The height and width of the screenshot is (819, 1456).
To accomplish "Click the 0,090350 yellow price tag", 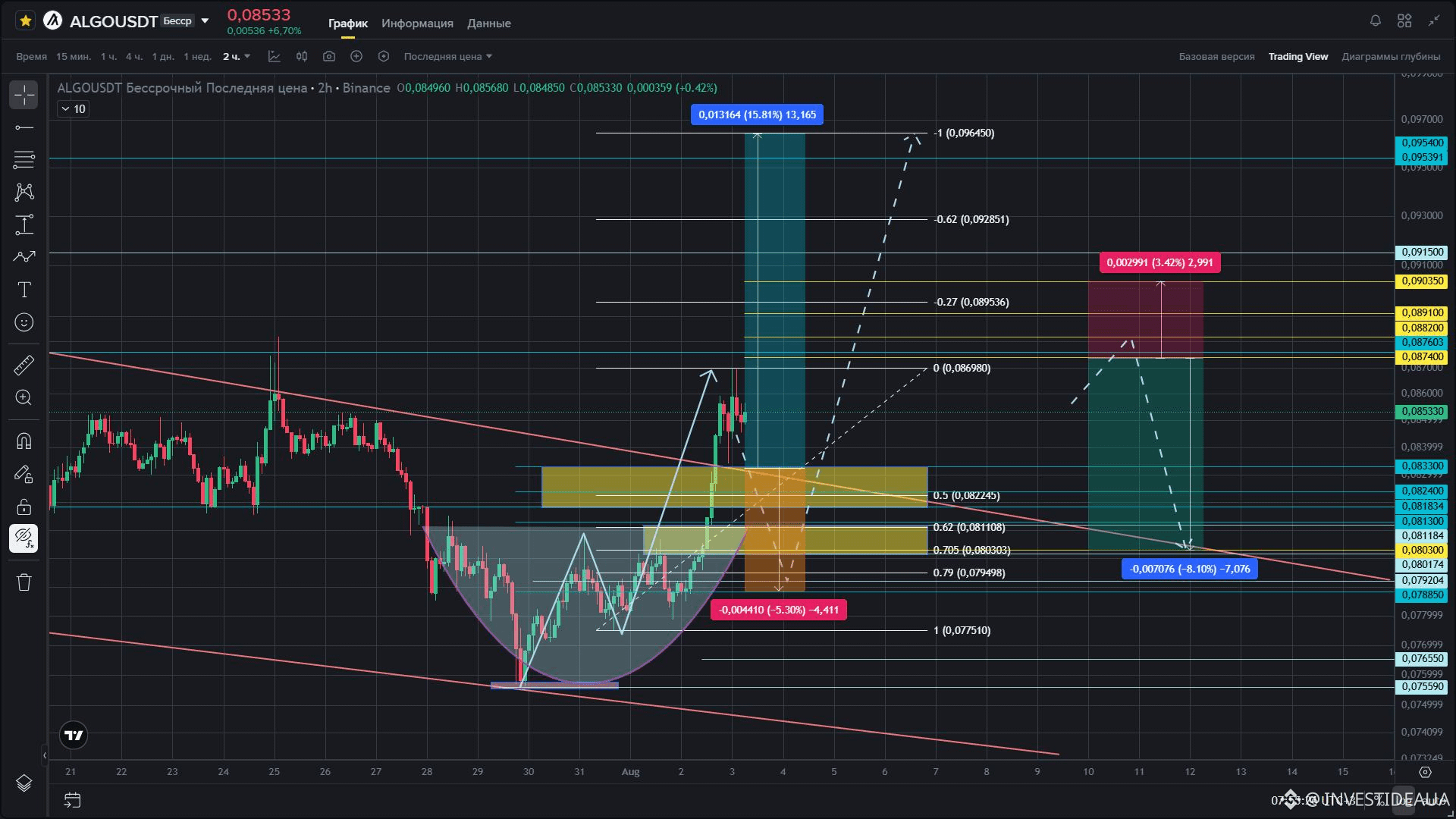I will (1422, 281).
